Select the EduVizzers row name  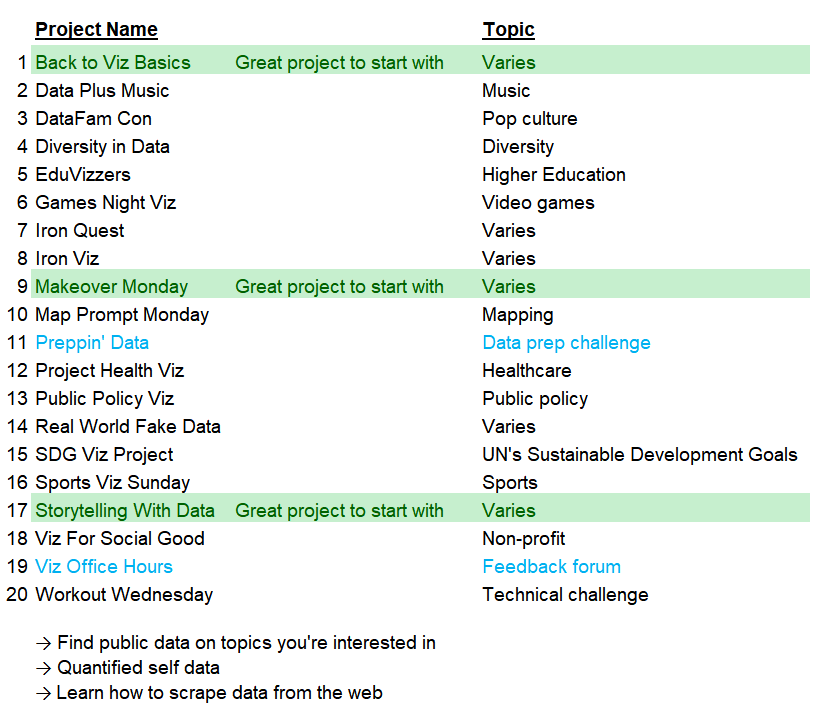coord(83,174)
